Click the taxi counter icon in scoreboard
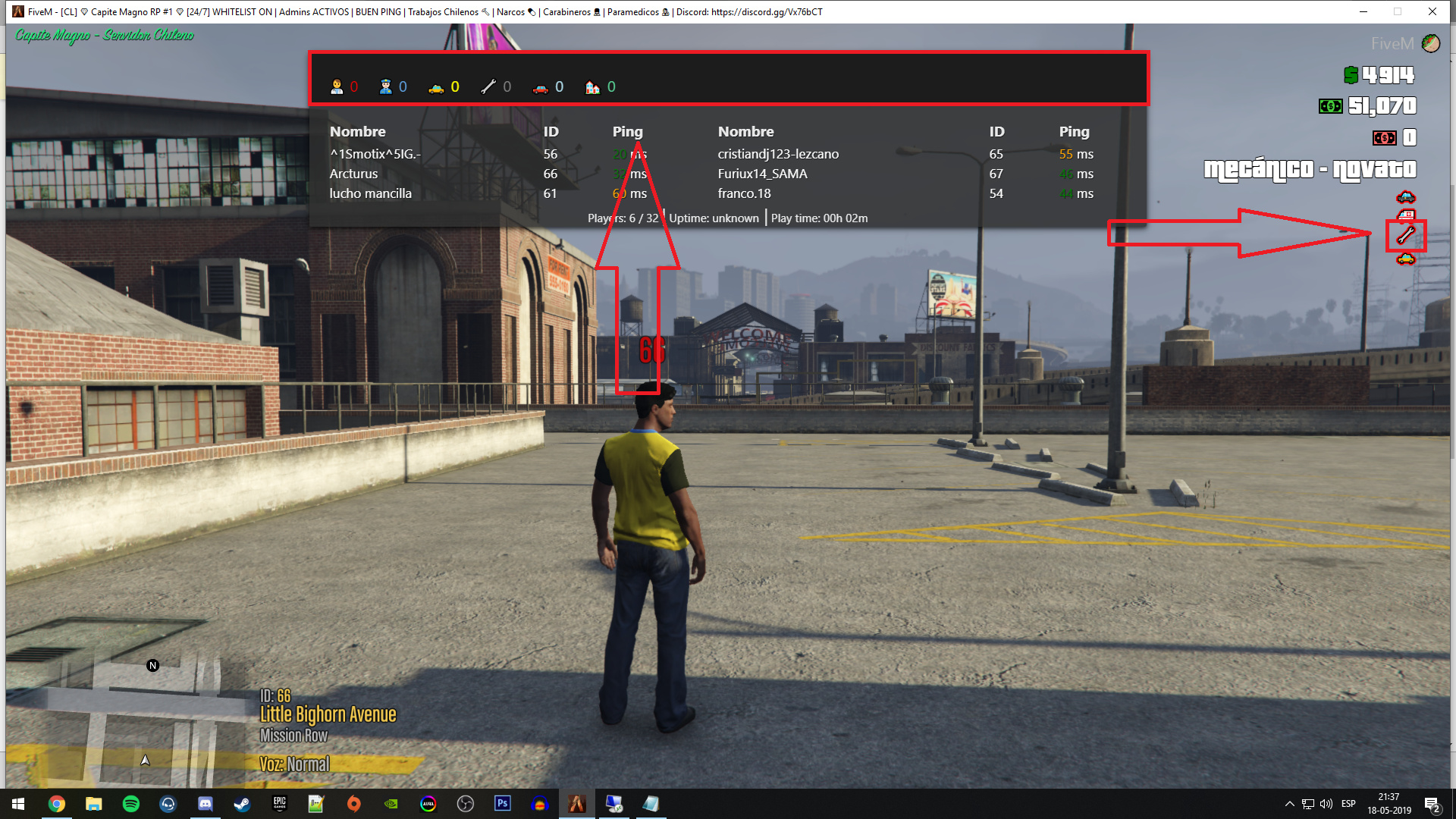The width and height of the screenshot is (1456, 819). pos(436,87)
